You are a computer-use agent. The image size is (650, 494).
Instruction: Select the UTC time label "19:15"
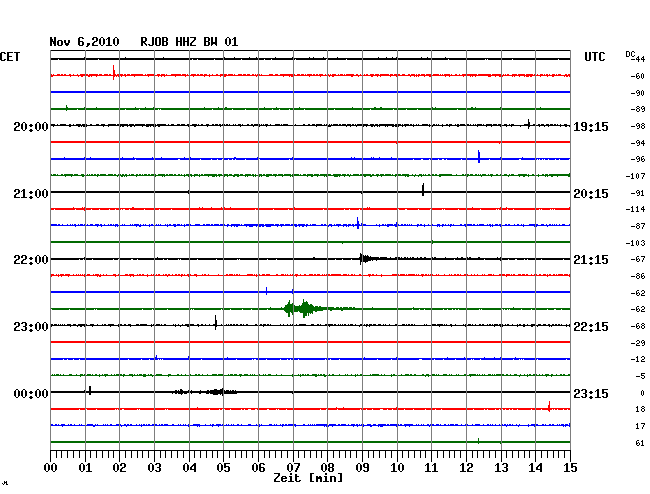click(591, 126)
